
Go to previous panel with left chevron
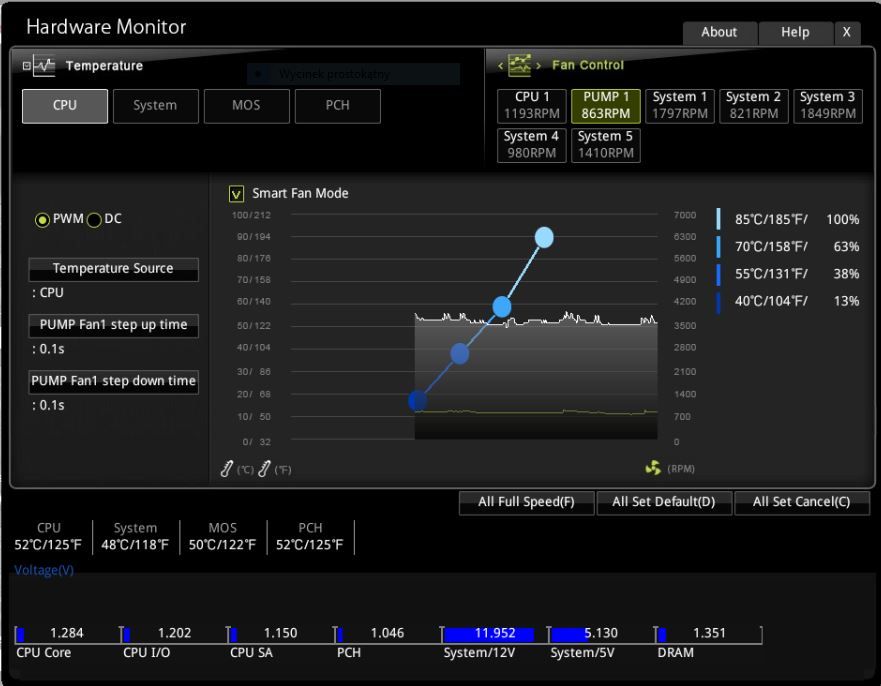pyautogui.click(x=500, y=66)
